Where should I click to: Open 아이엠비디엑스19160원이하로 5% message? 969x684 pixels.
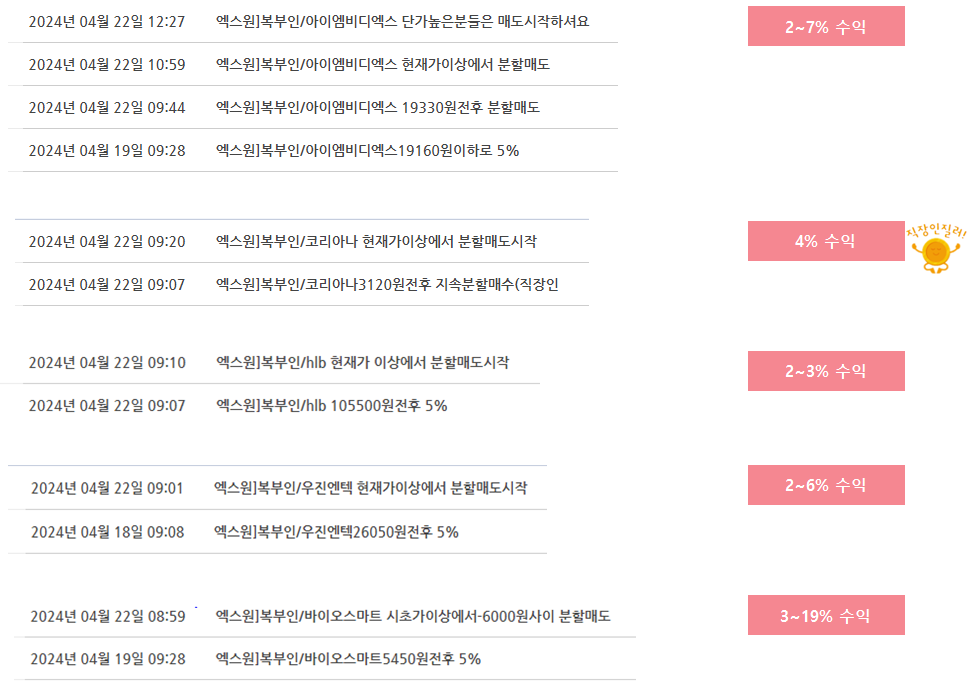coord(367,151)
